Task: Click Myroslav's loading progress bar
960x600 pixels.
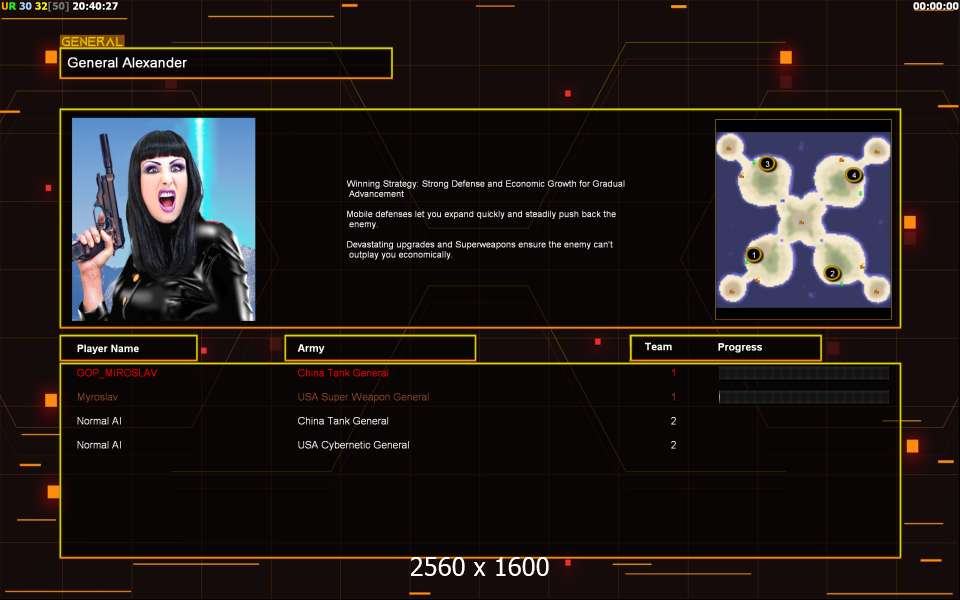Action: click(804, 397)
